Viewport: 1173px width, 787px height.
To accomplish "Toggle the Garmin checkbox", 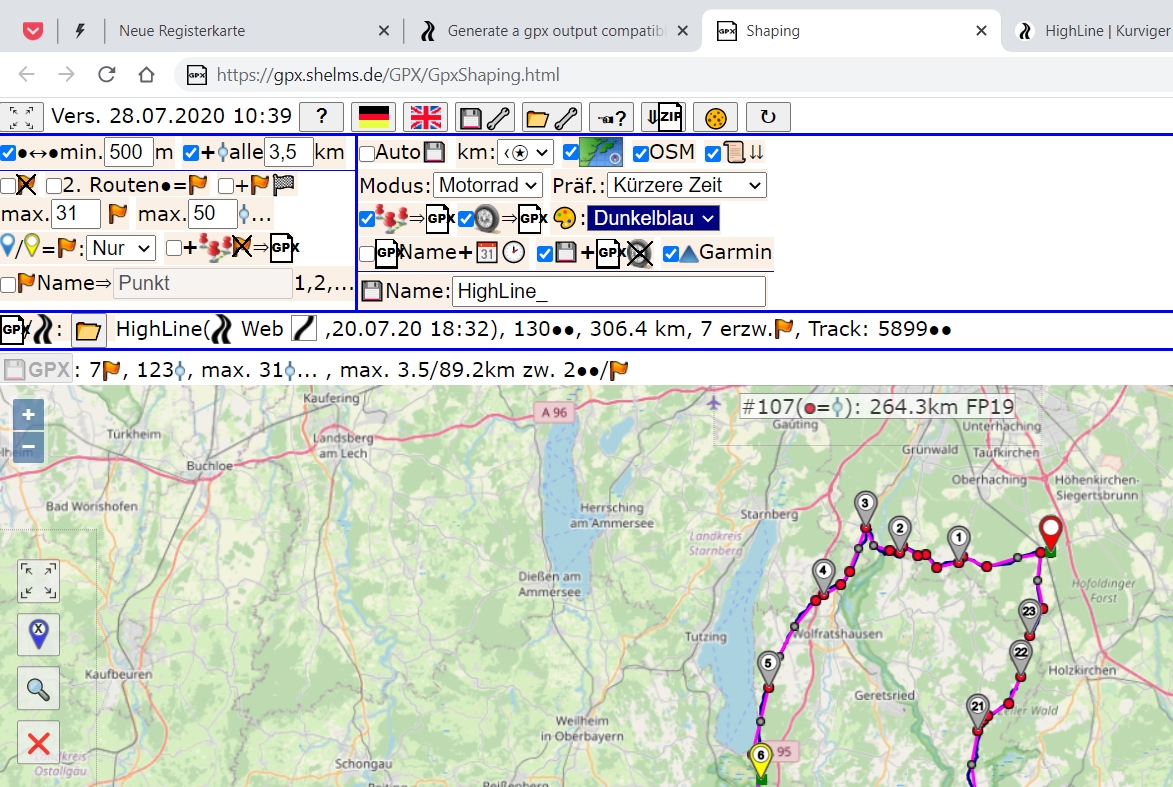I will pyautogui.click(x=671, y=254).
